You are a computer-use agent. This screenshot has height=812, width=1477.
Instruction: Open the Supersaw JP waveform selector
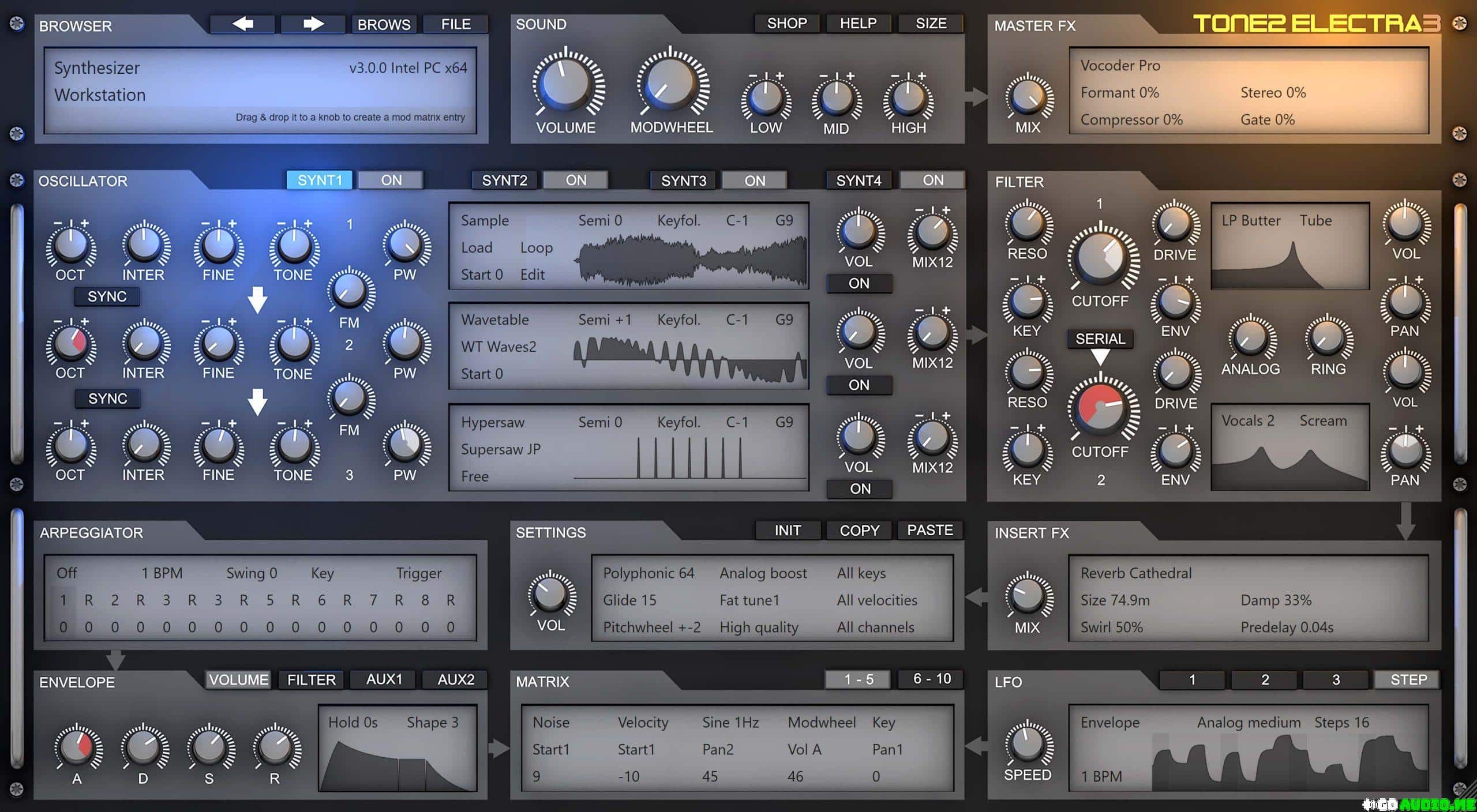coord(500,449)
